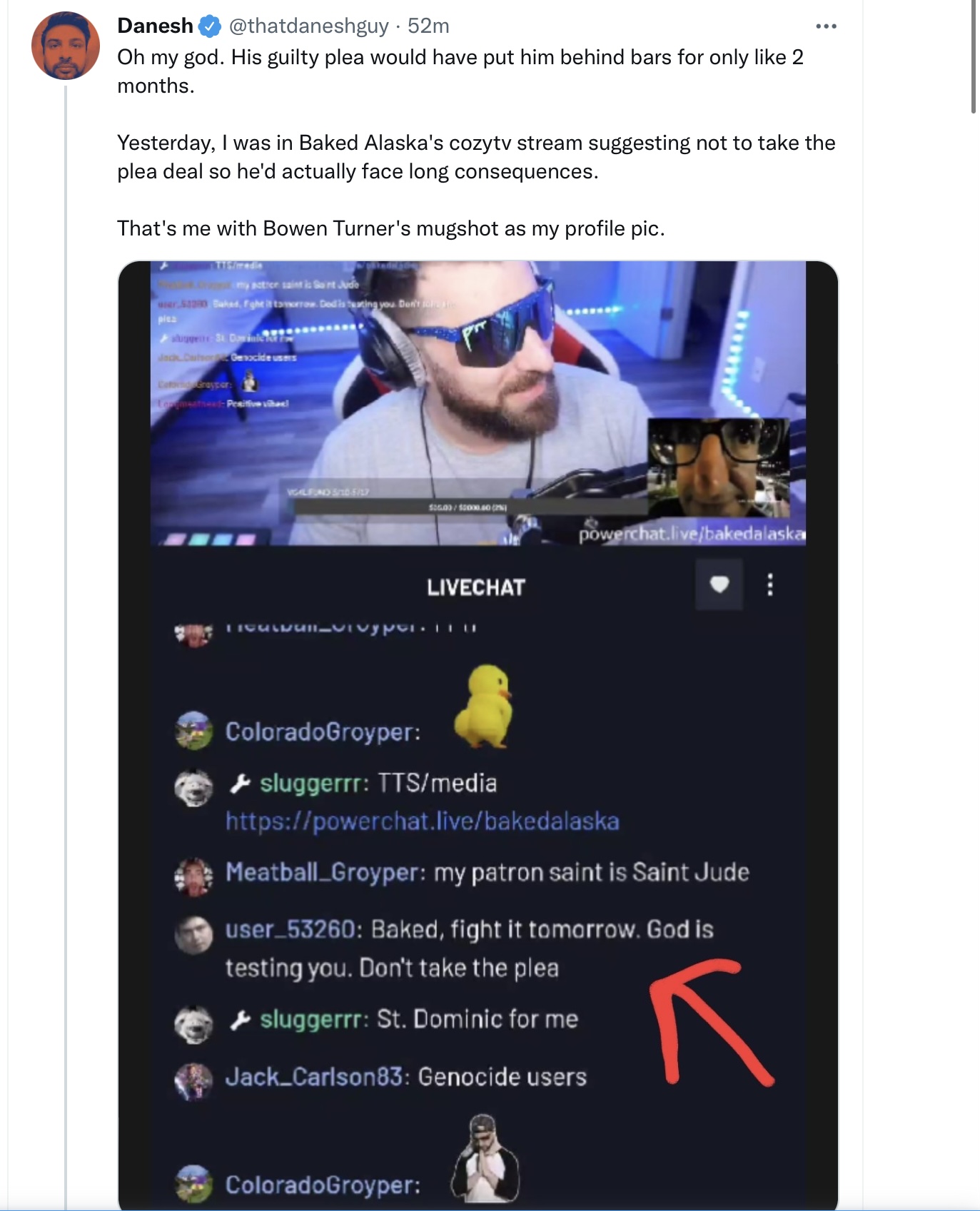
Task: Open the tweet's three-dot more options menu
Action: click(x=826, y=26)
